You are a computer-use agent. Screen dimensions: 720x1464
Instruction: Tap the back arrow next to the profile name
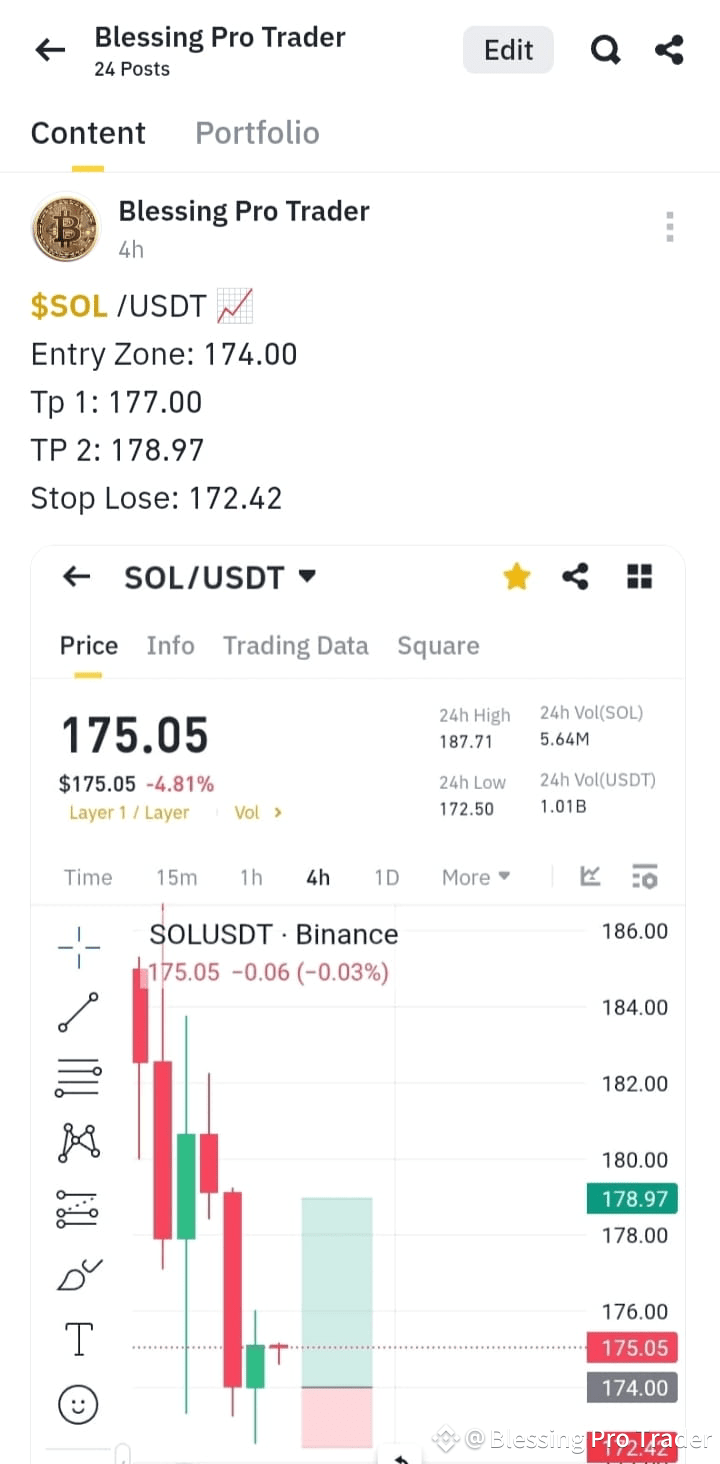pyautogui.click(x=50, y=50)
